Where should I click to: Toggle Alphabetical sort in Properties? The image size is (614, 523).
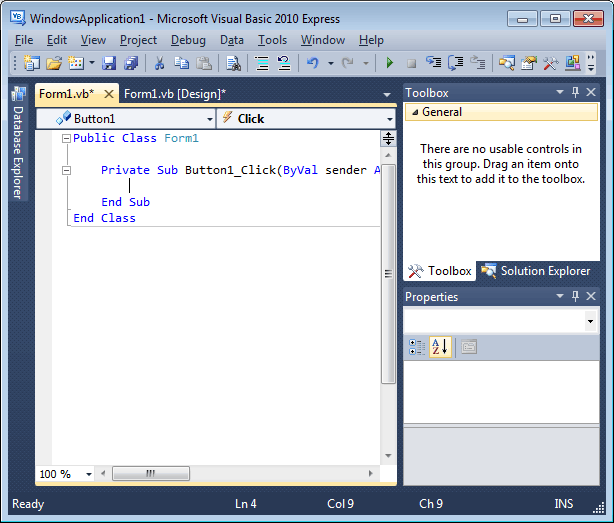point(440,347)
